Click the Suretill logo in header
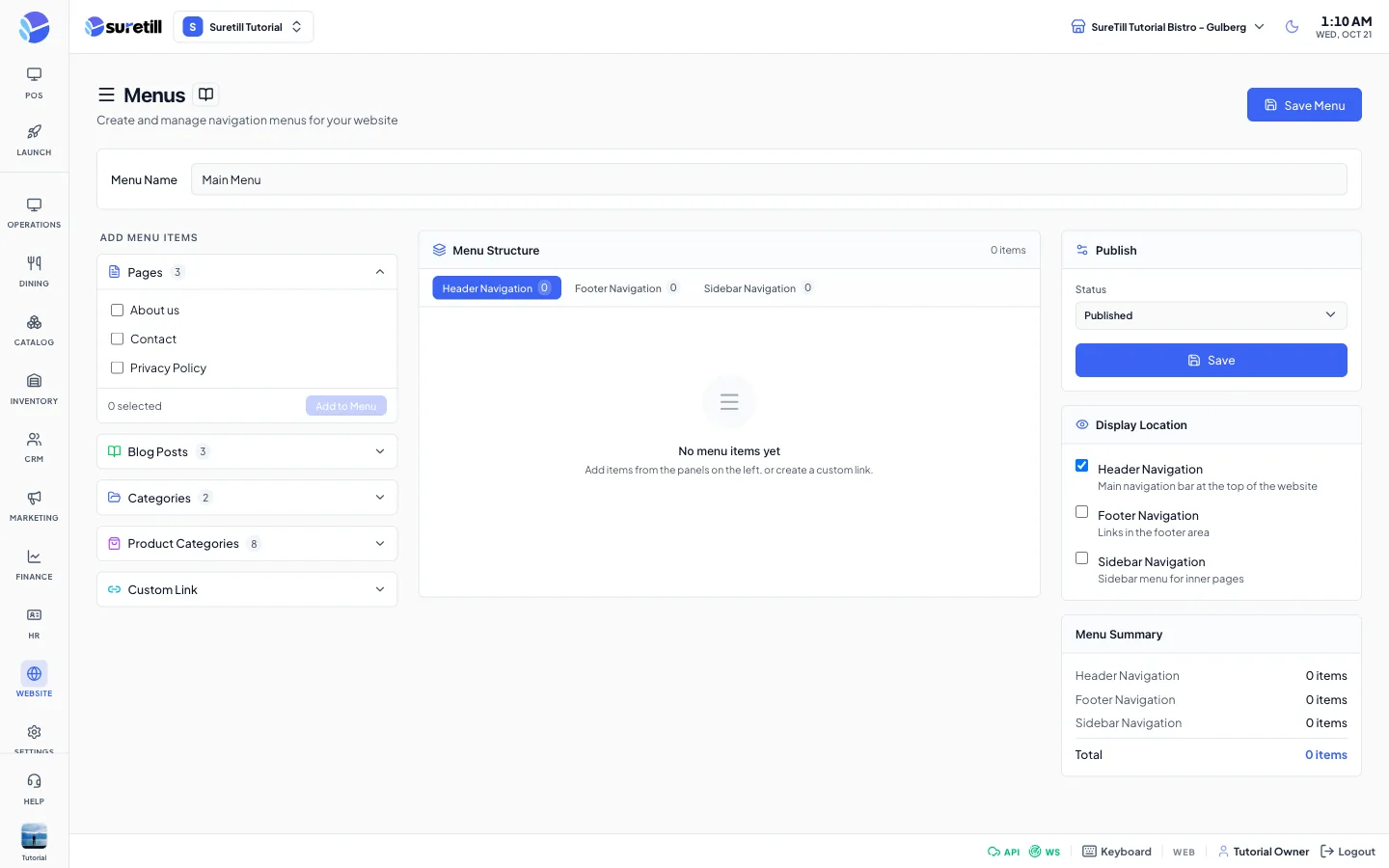Image resolution: width=1389 pixels, height=868 pixels. tap(123, 27)
